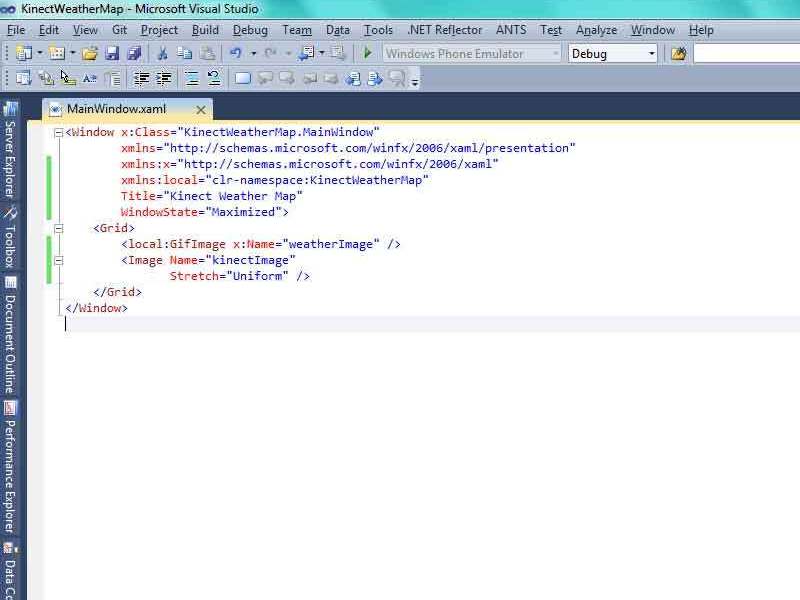Click the Redo icon
Viewport: 800px width, 600px height.
270,53
